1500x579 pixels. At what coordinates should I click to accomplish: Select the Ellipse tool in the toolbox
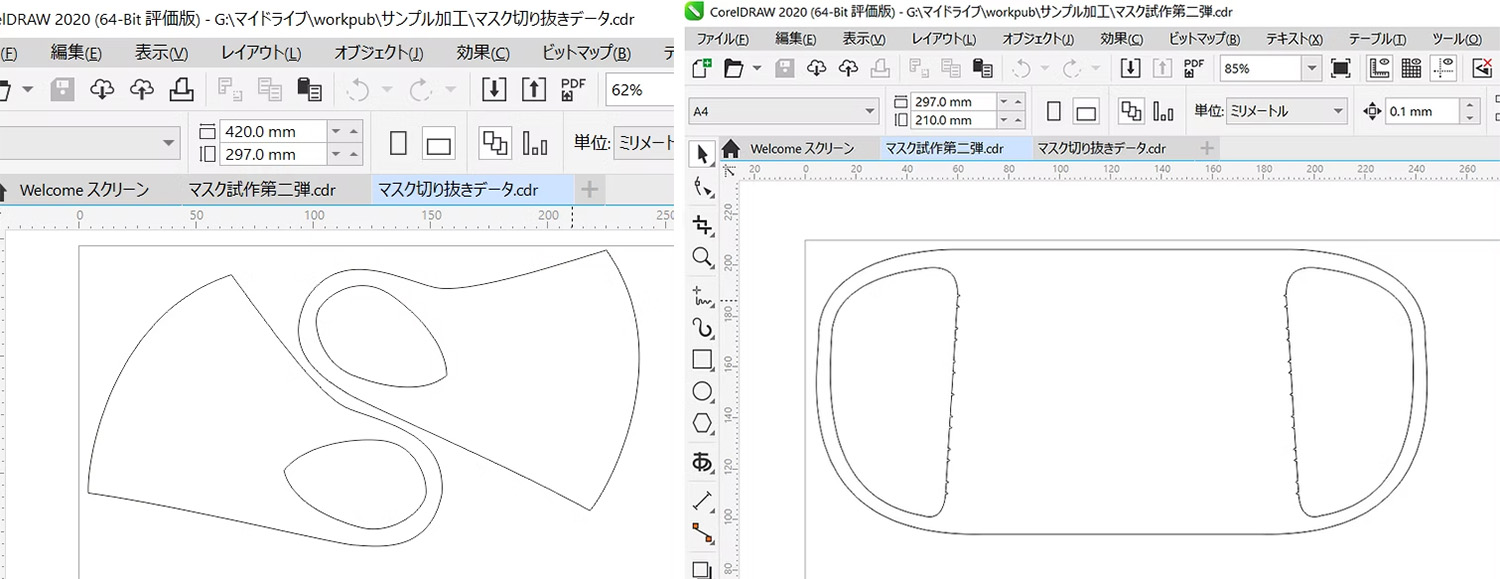tap(702, 392)
